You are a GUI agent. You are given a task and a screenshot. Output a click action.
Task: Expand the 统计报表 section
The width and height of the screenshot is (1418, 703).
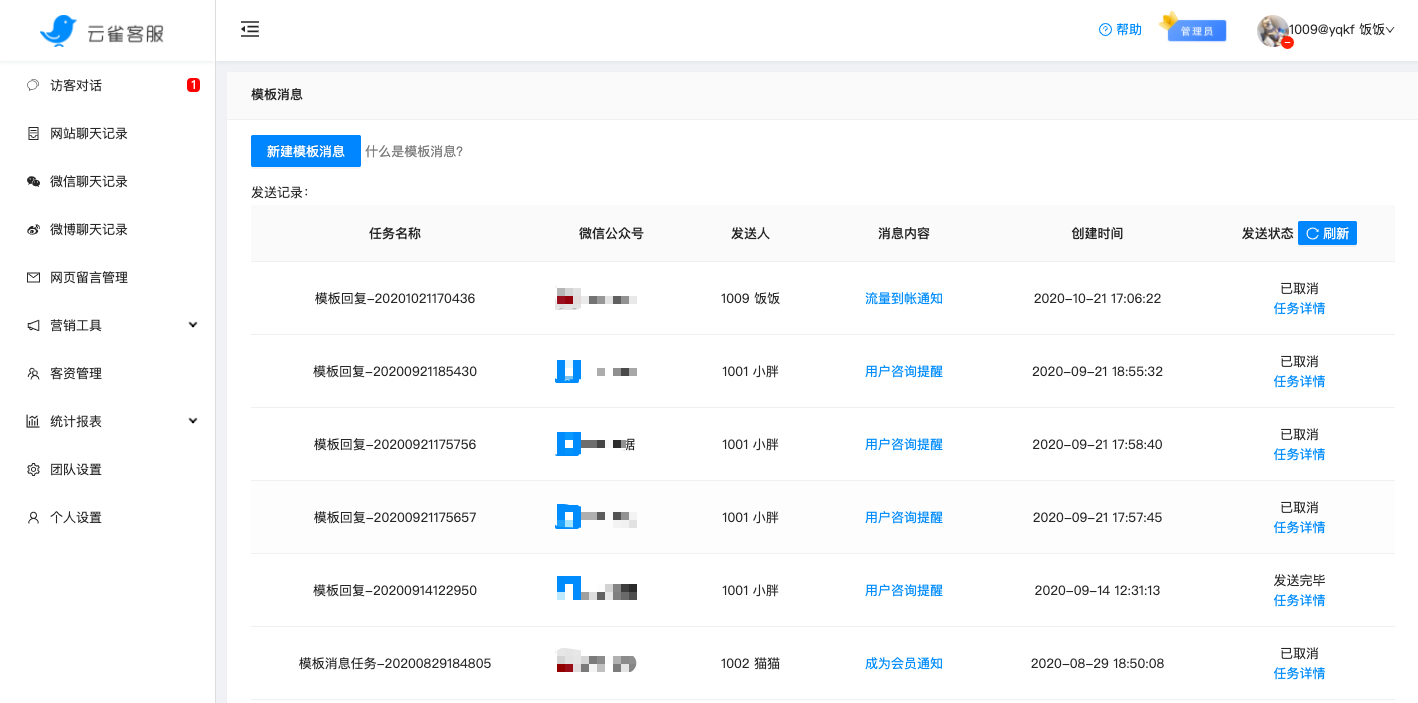pyautogui.click(x=110, y=421)
